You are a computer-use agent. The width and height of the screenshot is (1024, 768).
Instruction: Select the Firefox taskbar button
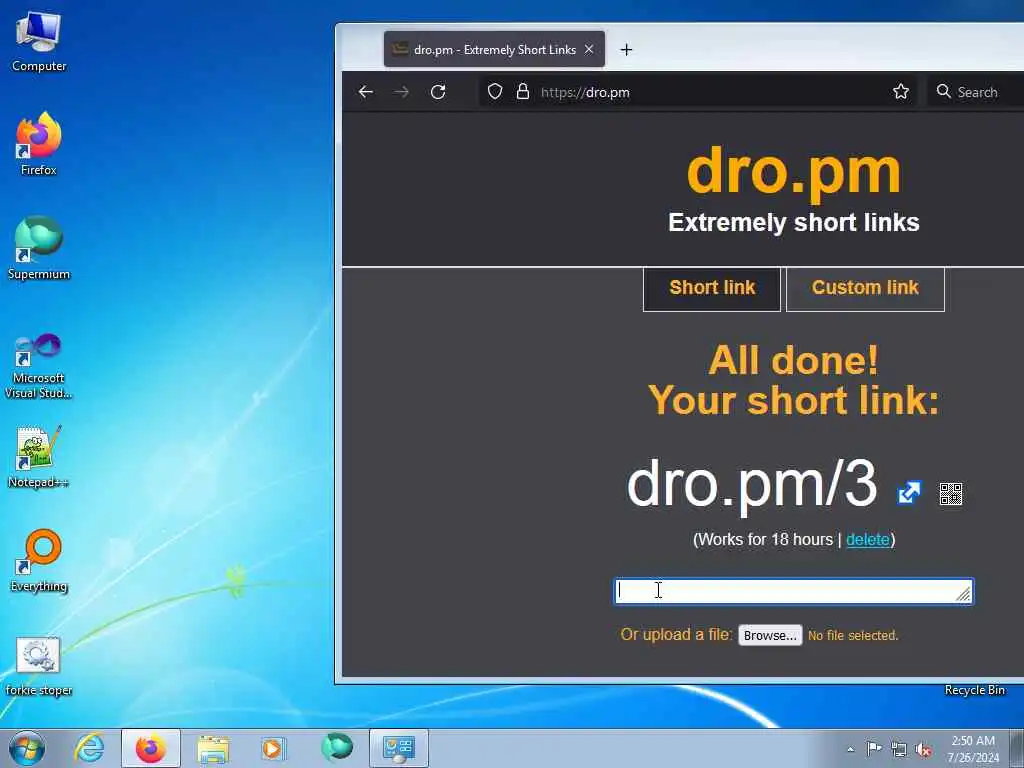151,748
